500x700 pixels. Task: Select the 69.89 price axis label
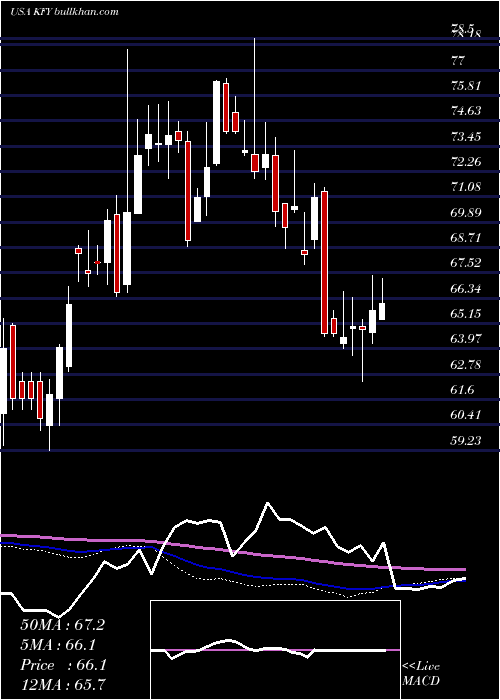[466, 212]
